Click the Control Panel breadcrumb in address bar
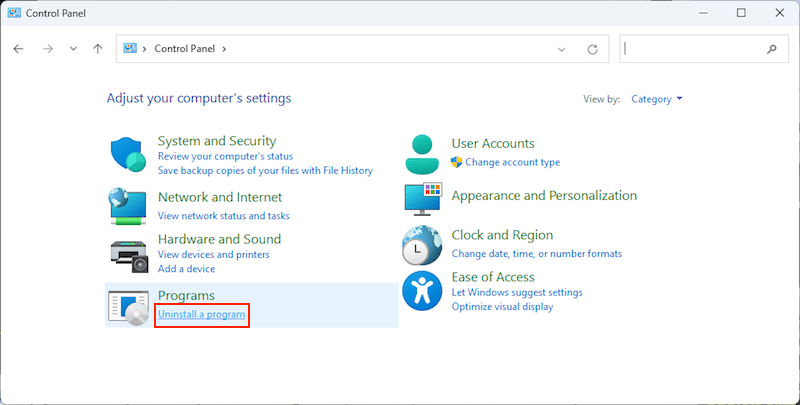 point(185,49)
